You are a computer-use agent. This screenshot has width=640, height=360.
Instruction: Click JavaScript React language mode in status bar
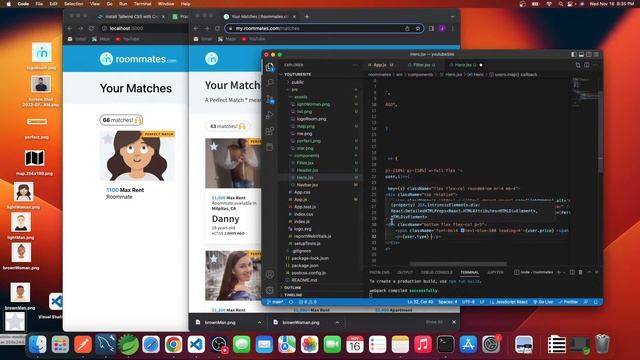[509, 302]
